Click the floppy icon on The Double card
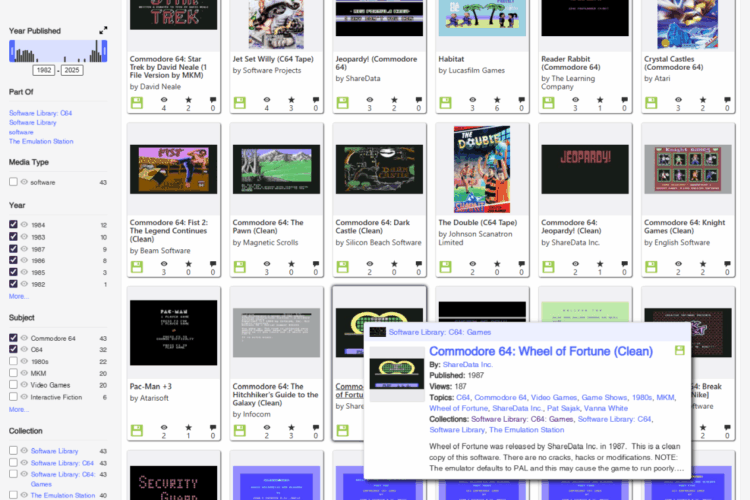 click(445, 267)
